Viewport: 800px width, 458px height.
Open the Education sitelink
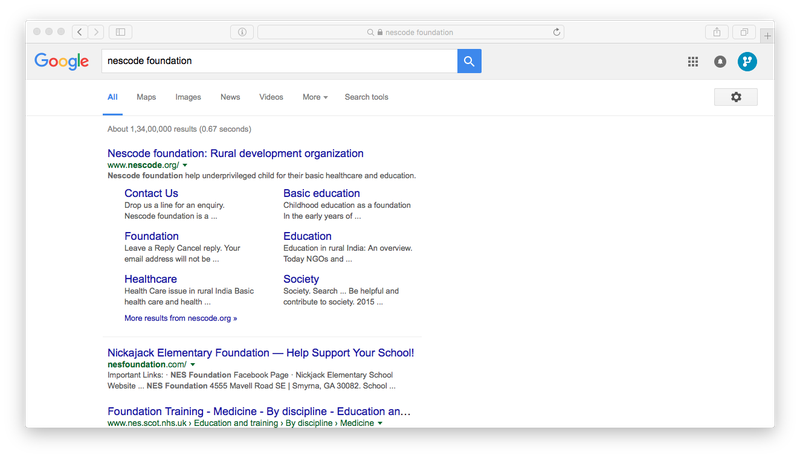click(307, 236)
